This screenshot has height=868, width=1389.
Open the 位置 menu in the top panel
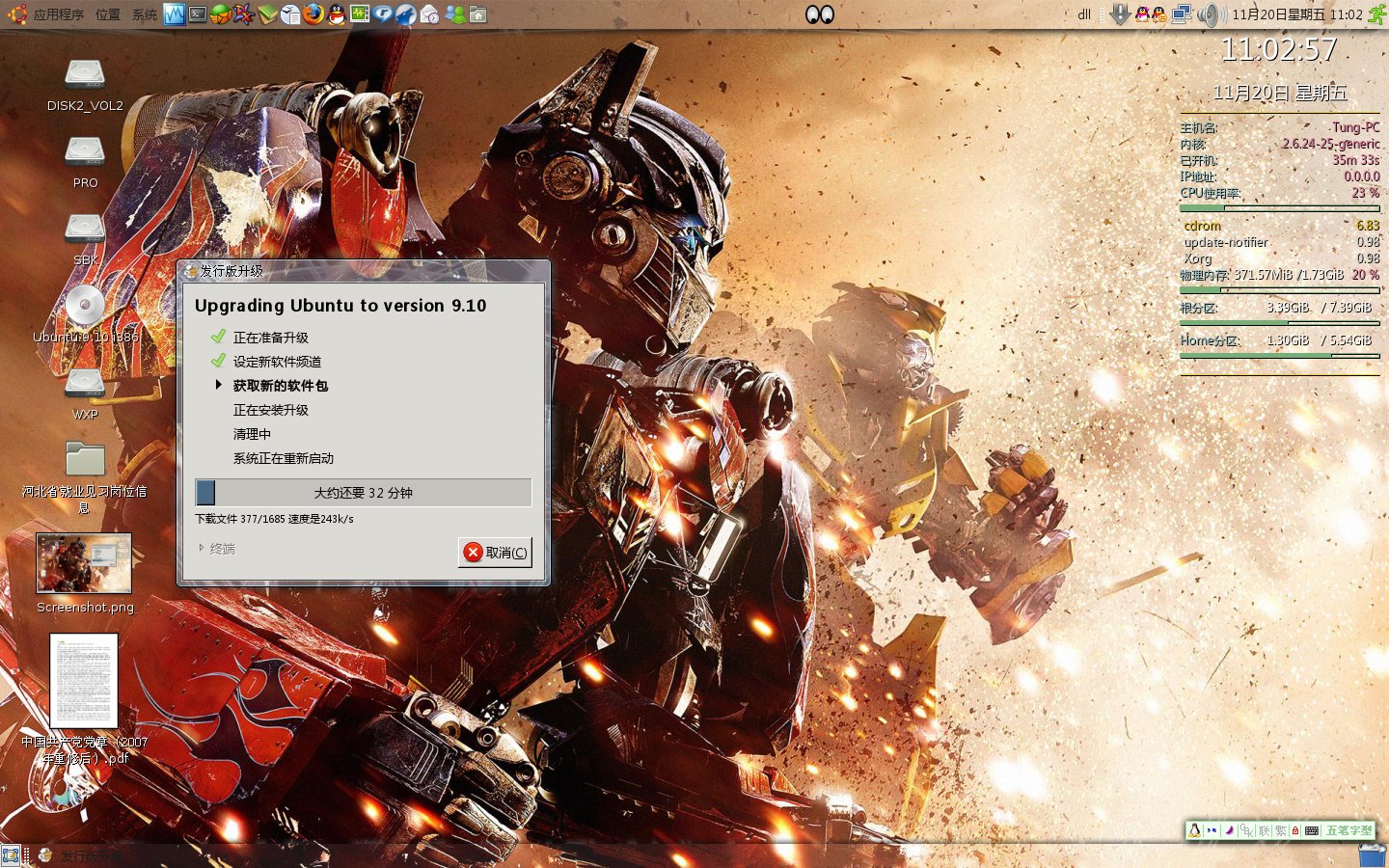click(108, 14)
